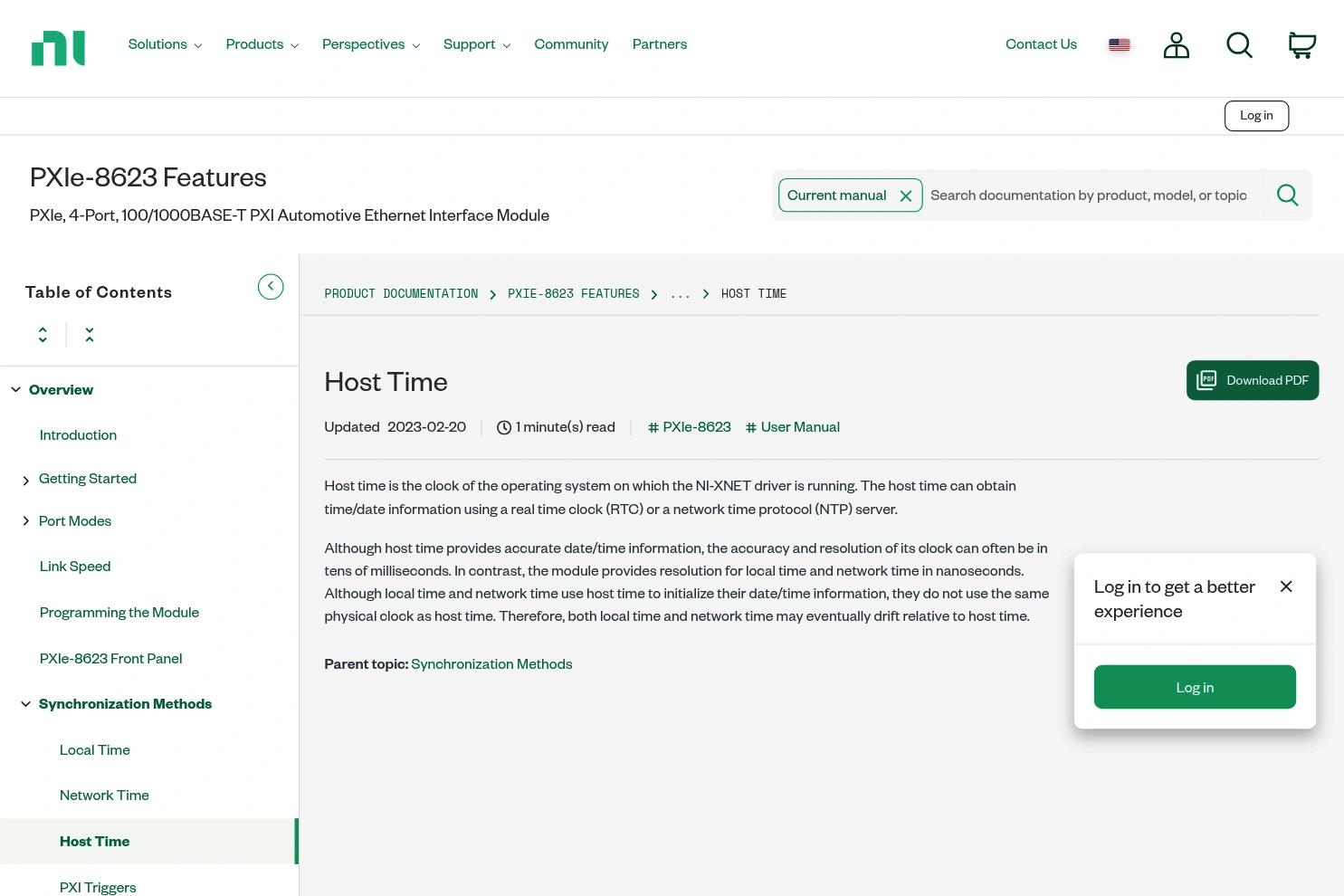Open the country selector flag icon
Viewport: 1344px width, 896px height.
pos(1120,44)
